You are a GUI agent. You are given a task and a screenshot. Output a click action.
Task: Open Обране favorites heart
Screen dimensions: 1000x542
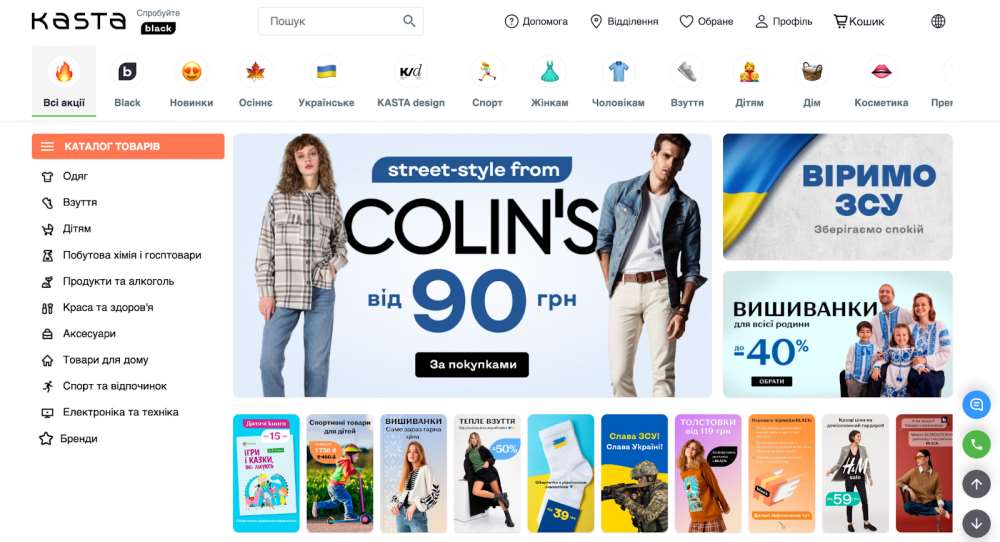(x=706, y=21)
